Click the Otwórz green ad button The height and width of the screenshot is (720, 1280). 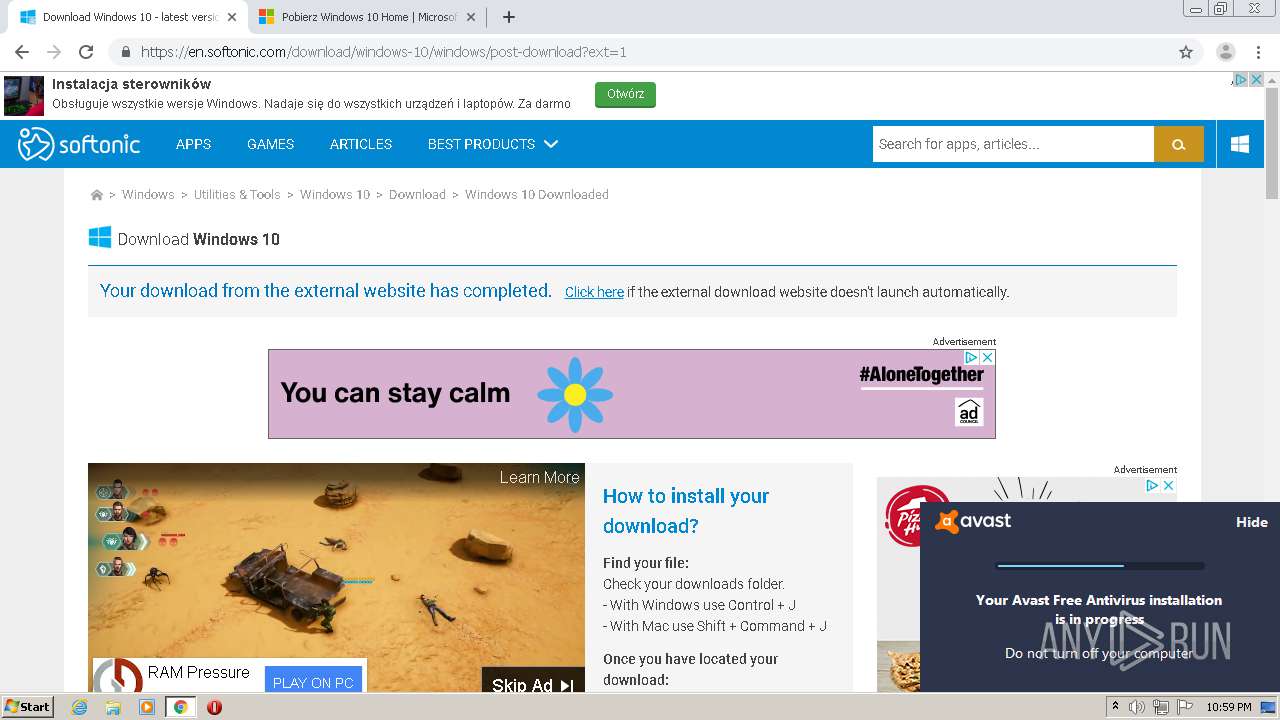[x=625, y=94]
